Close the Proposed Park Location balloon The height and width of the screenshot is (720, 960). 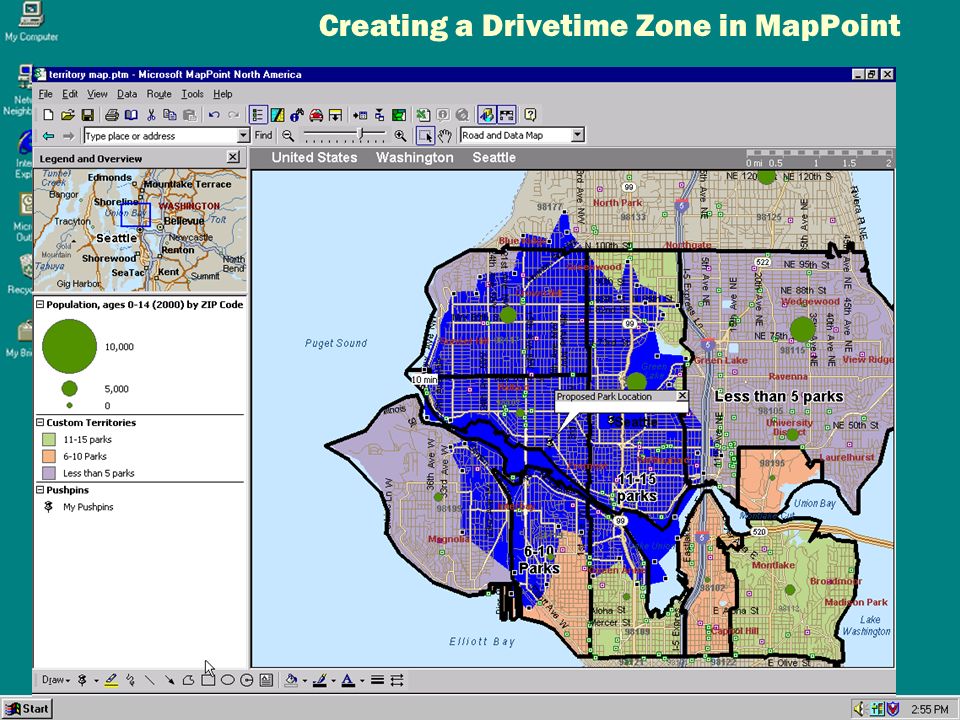(x=682, y=396)
